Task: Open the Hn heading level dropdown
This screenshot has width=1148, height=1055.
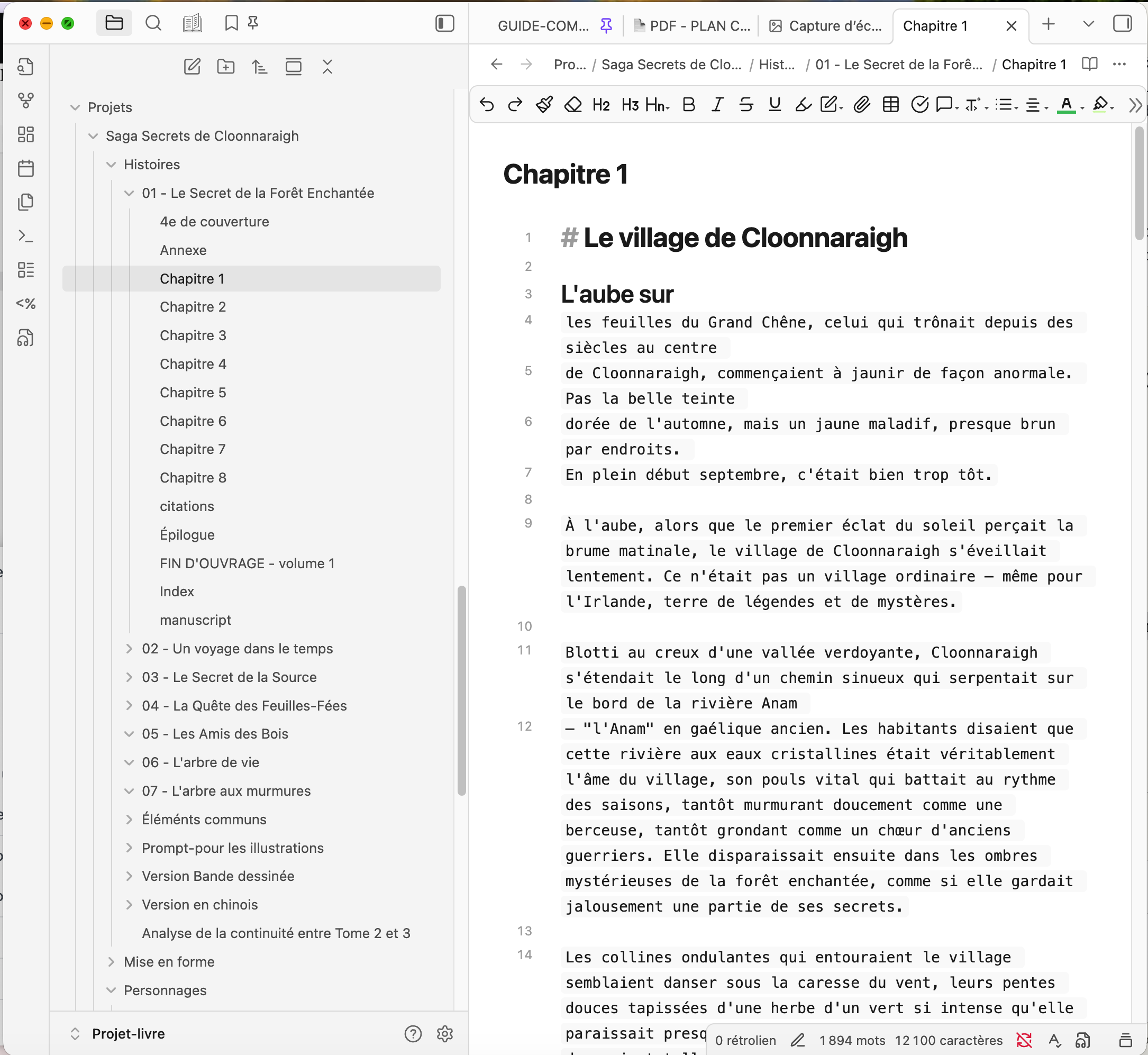Action: [657, 104]
